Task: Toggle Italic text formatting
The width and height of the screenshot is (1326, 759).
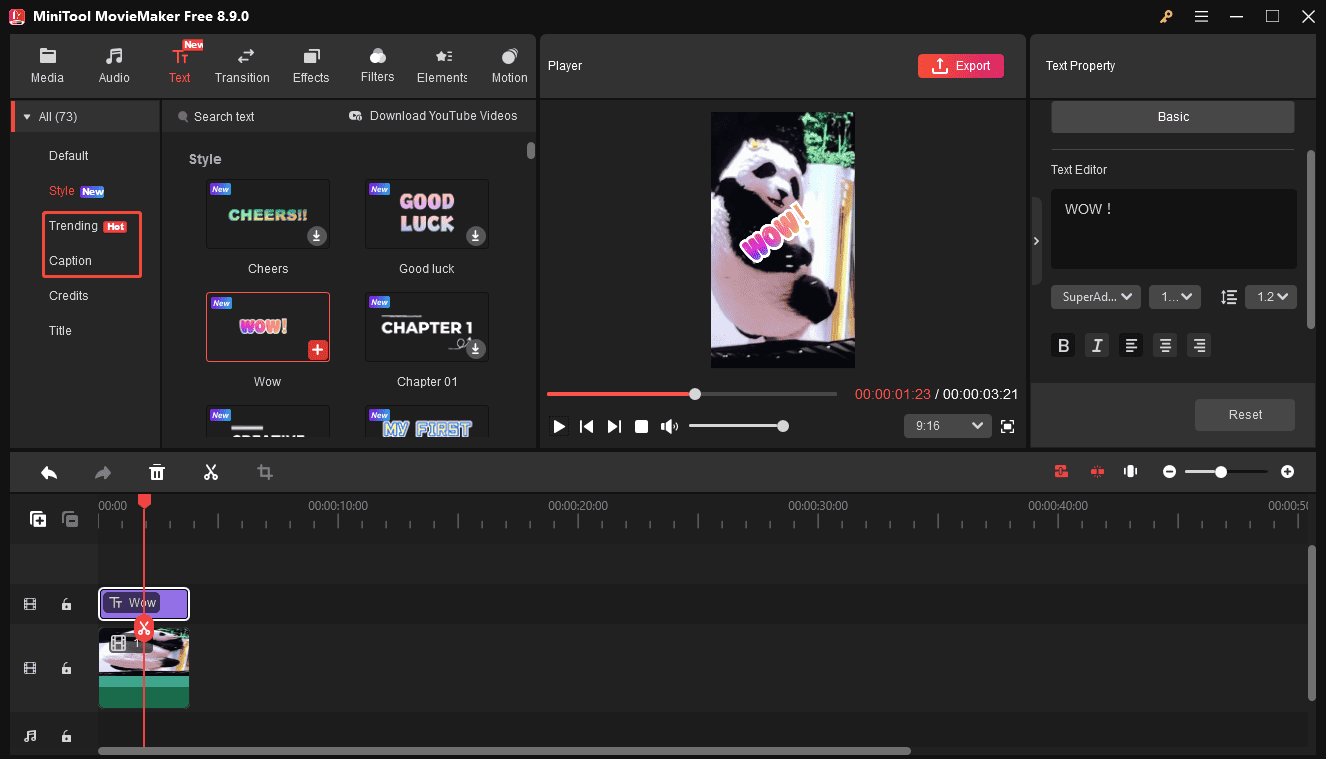Action: (1097, 346)
